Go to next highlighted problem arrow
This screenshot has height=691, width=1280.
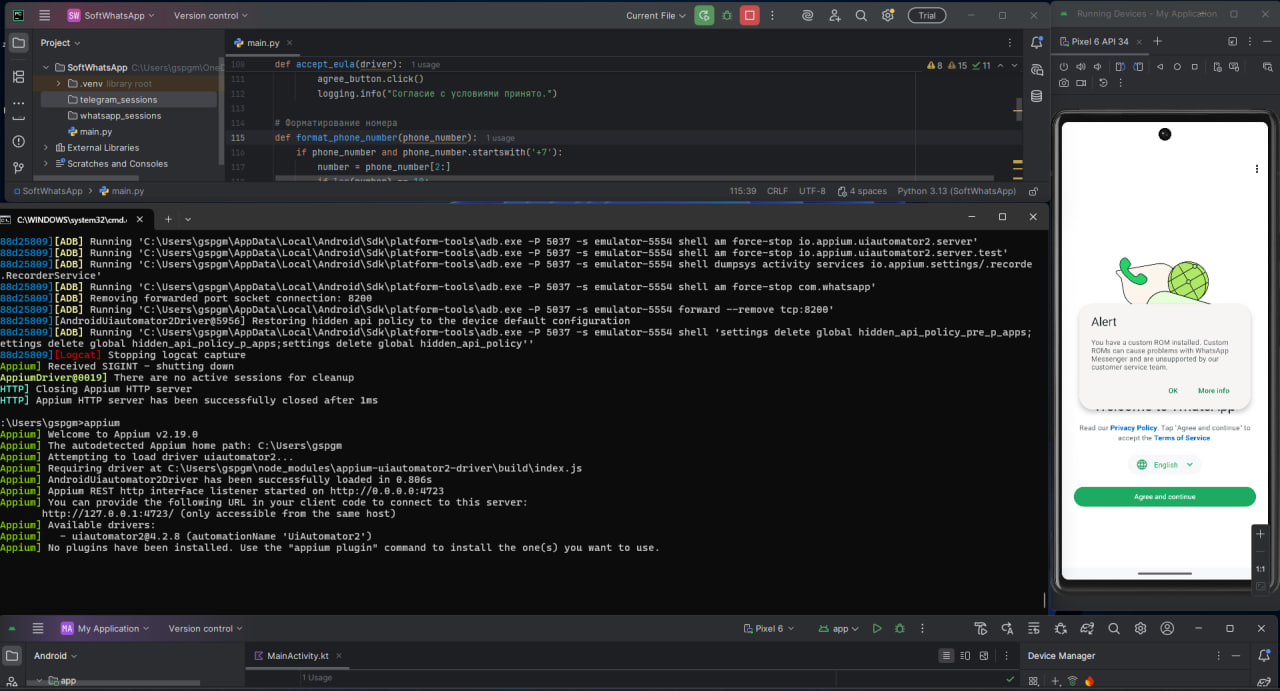tap(1014, 65)
